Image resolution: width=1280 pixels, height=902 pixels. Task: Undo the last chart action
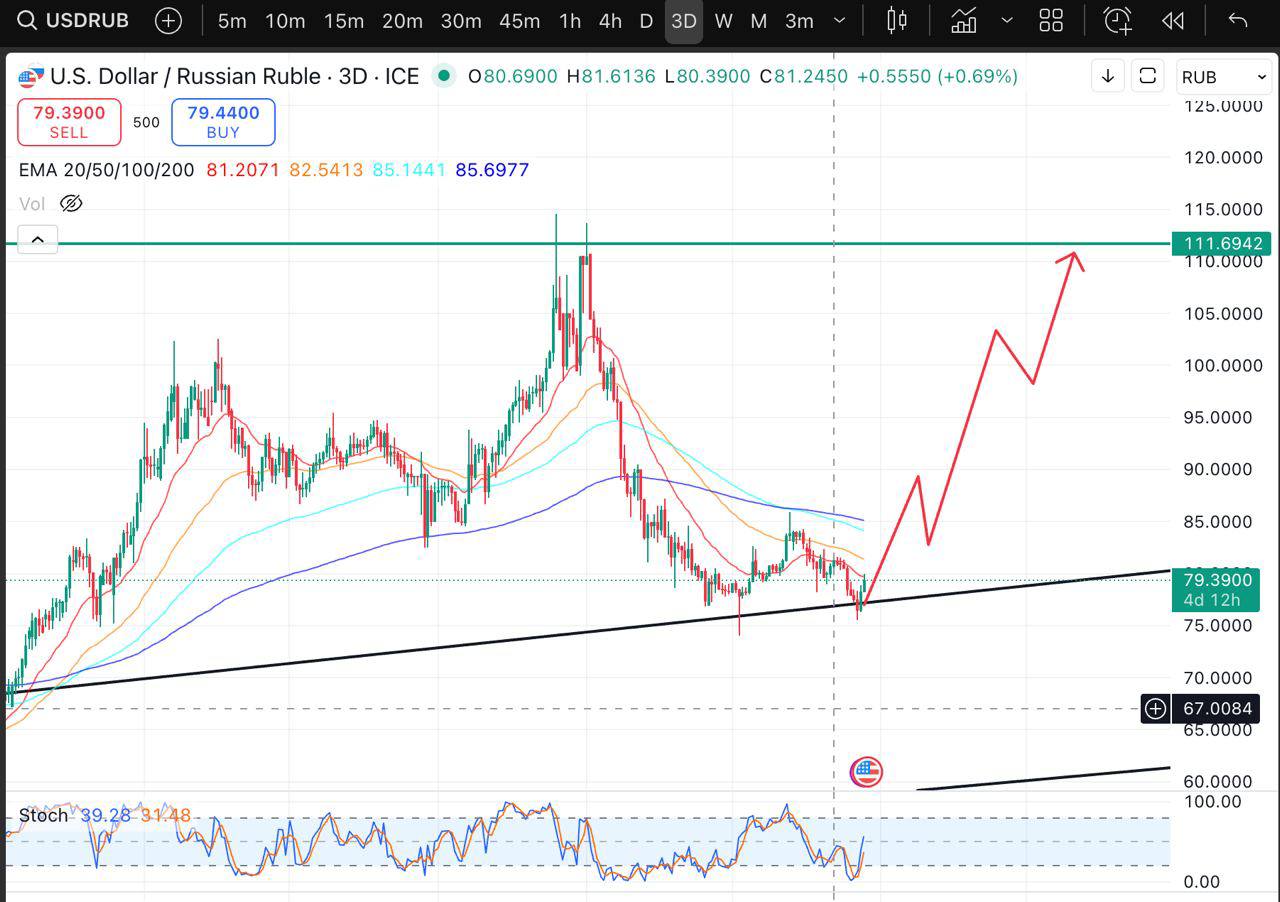click(1237, 21)
